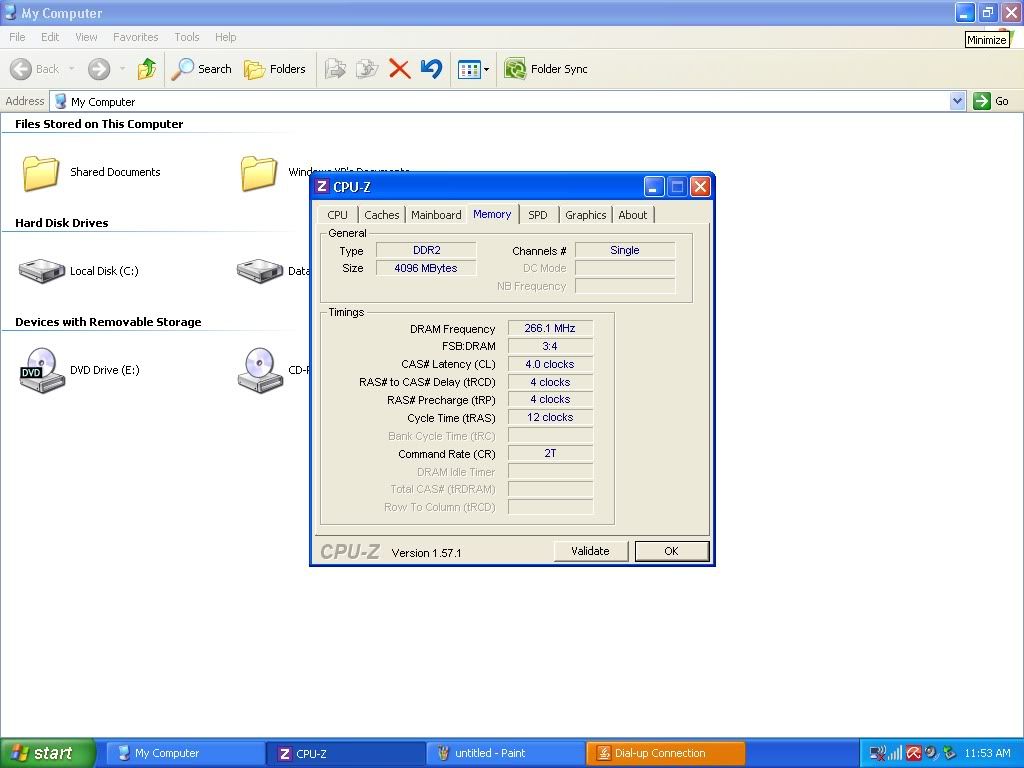This screenshot has width=1024, height=768.
Task: Click the OK button in CPU-Z
Action: pyautogui.click(x=671, y=551)
